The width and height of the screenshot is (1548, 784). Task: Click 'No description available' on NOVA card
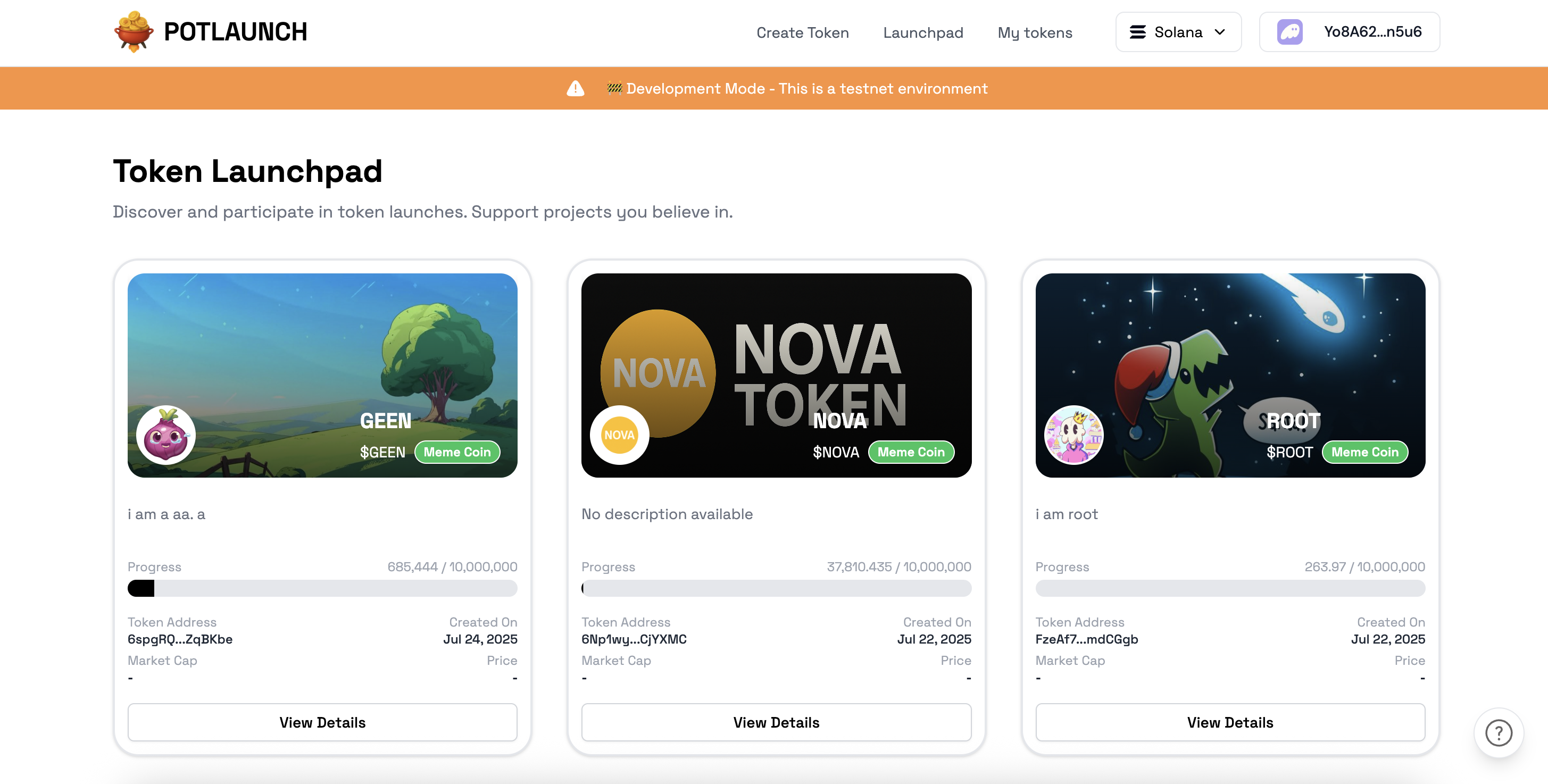667,514
